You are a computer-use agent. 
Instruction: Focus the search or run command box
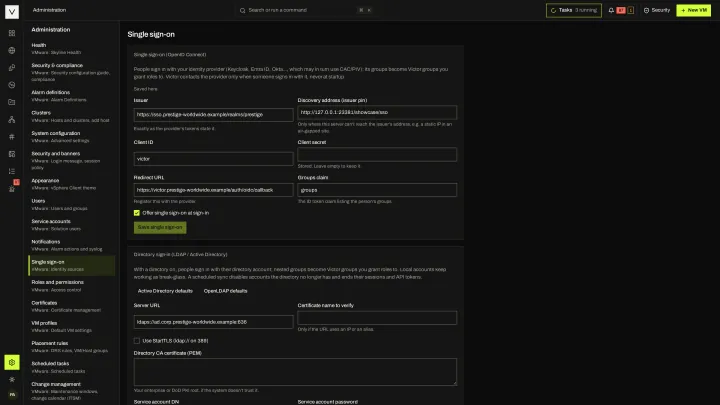point(307,10)
